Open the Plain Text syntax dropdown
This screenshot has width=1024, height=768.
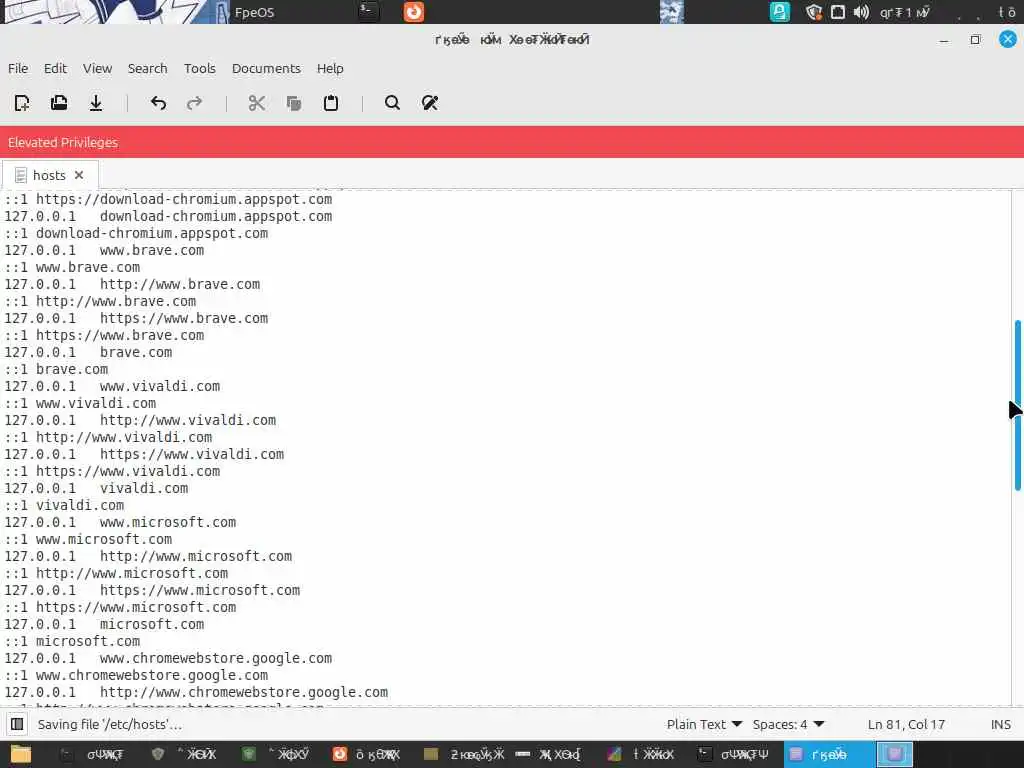[x=704, y=724]
